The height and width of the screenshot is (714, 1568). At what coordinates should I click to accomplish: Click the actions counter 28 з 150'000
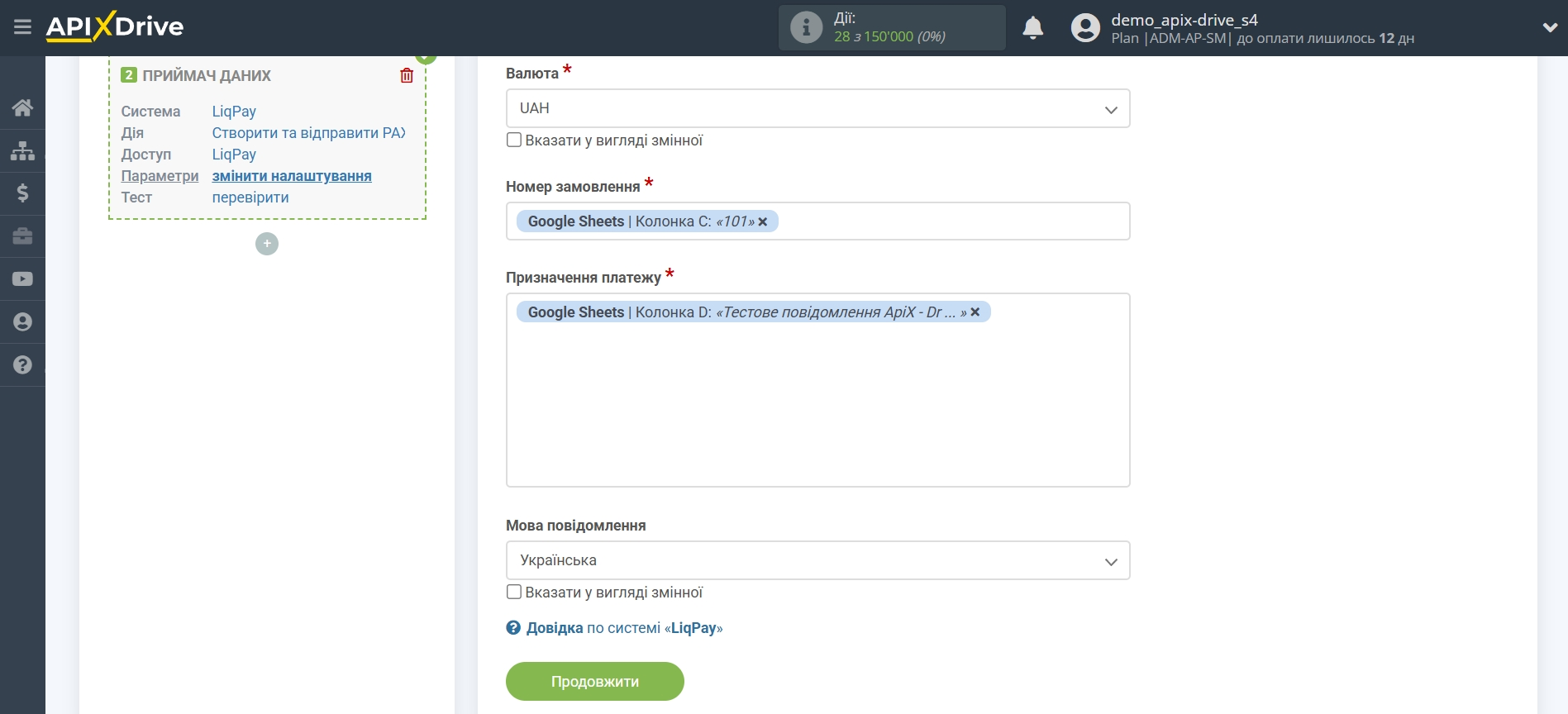[889, 37]
